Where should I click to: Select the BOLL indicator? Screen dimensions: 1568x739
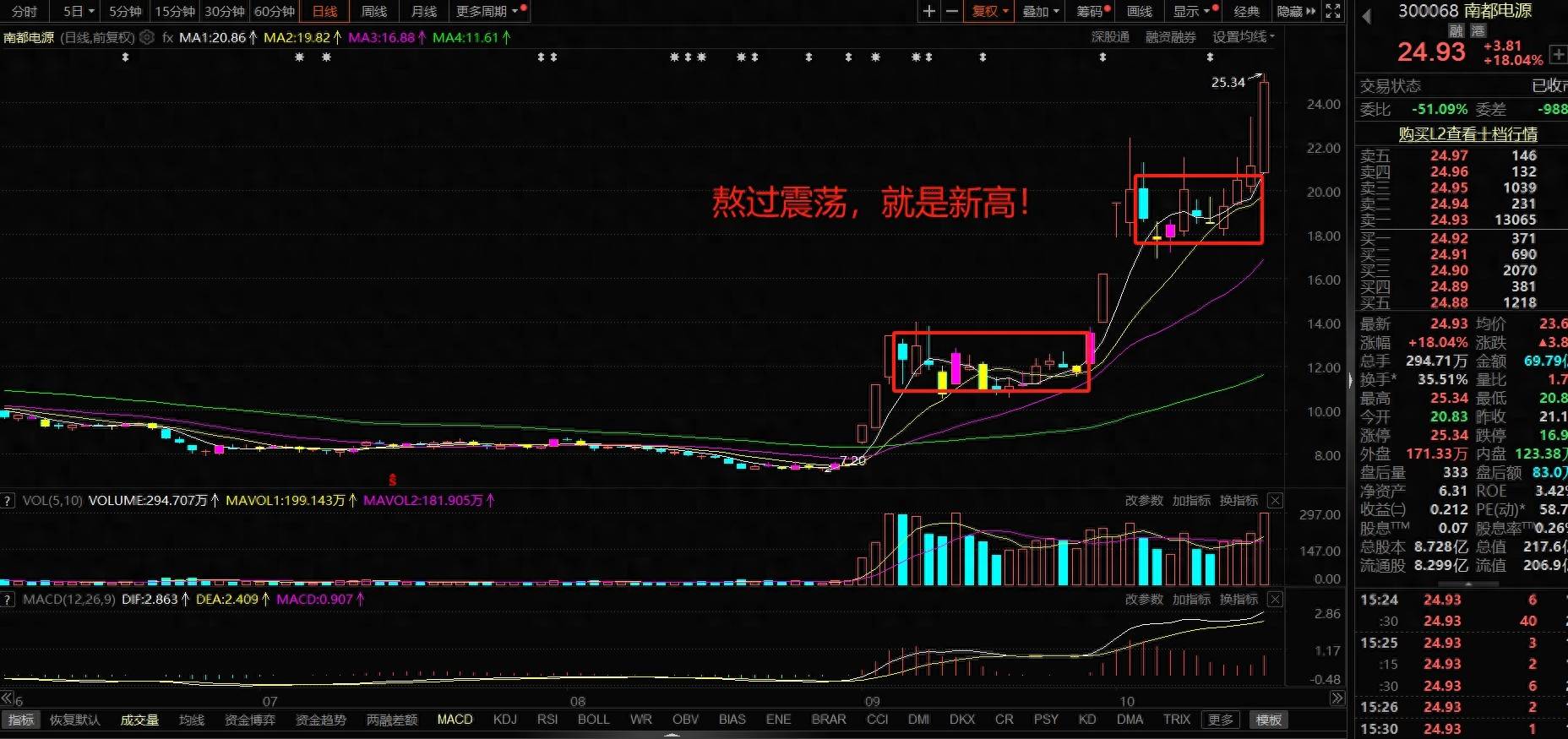[x=593, y=720]
